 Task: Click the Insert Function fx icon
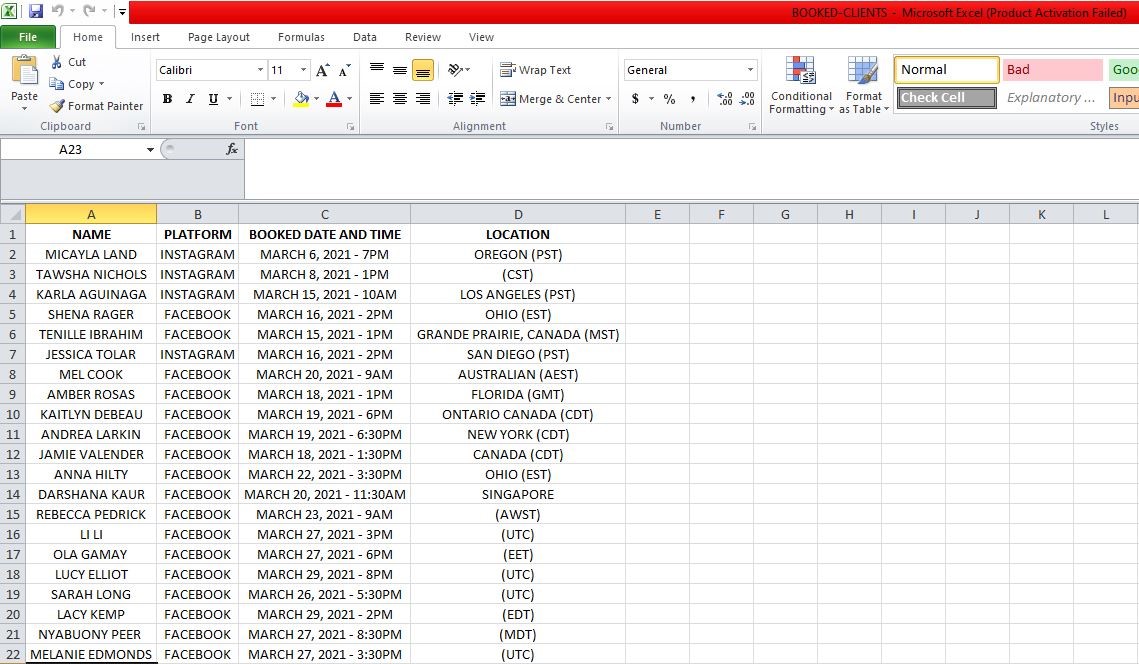click(x=232, y=149)
